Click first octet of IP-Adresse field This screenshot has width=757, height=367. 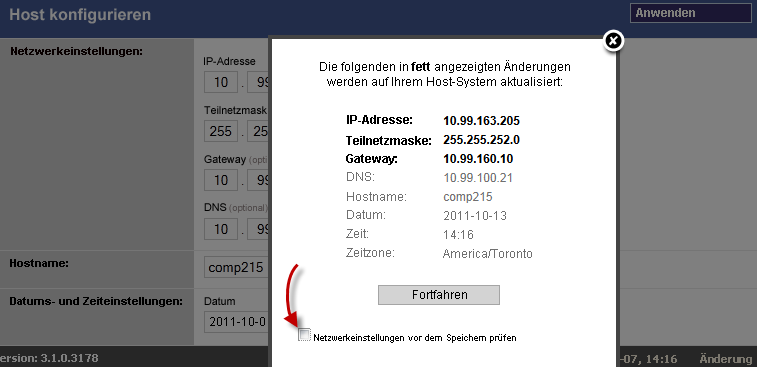tap(221, 82)
